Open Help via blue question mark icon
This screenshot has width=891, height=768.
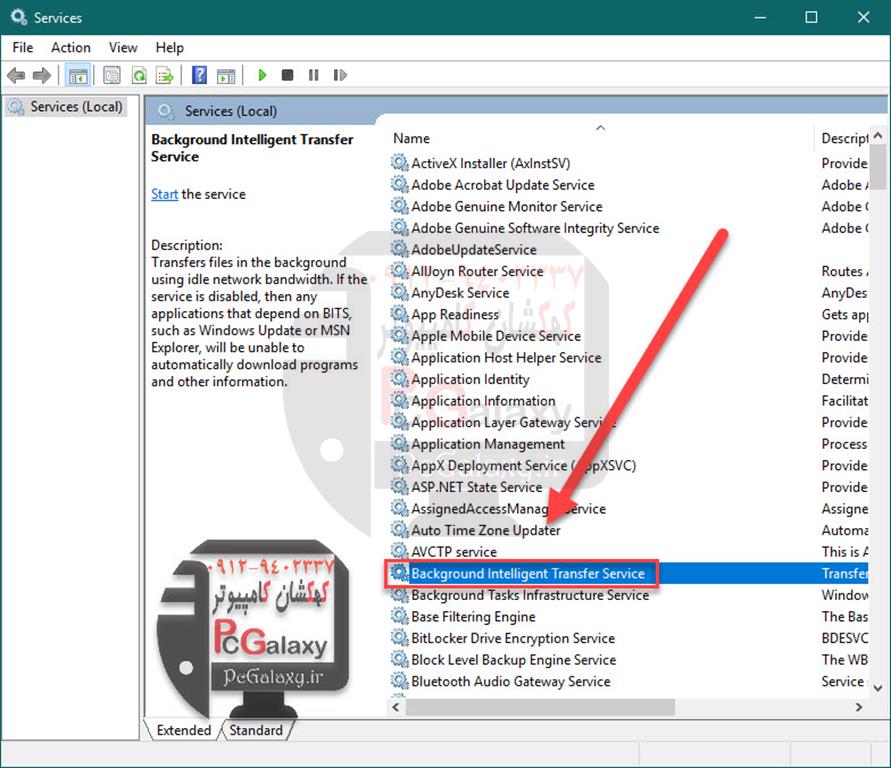click(x=199, y=75)
